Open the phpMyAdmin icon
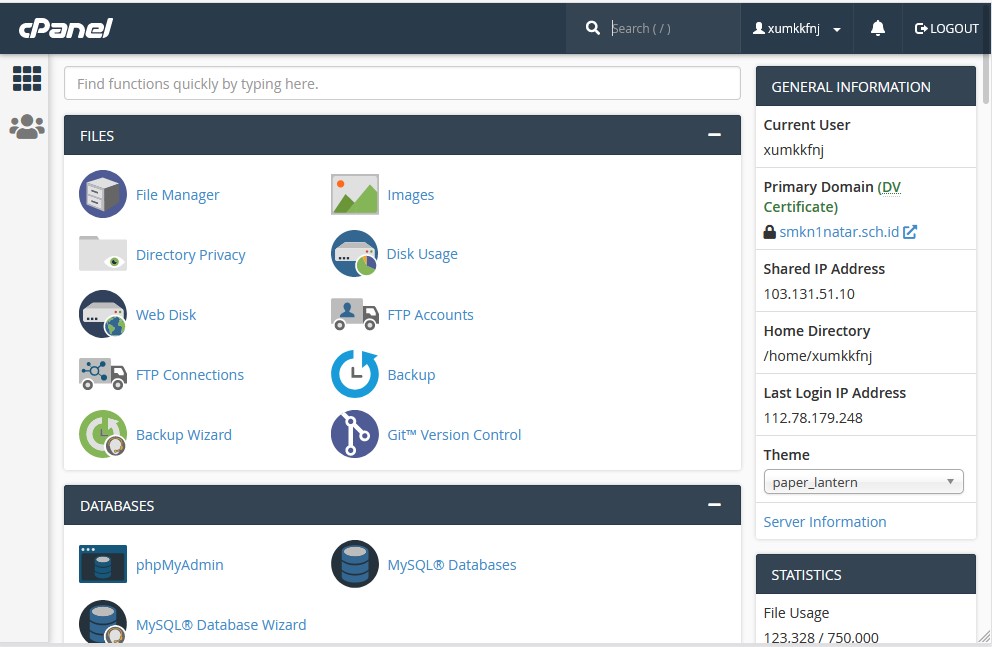 click(102, 564)
